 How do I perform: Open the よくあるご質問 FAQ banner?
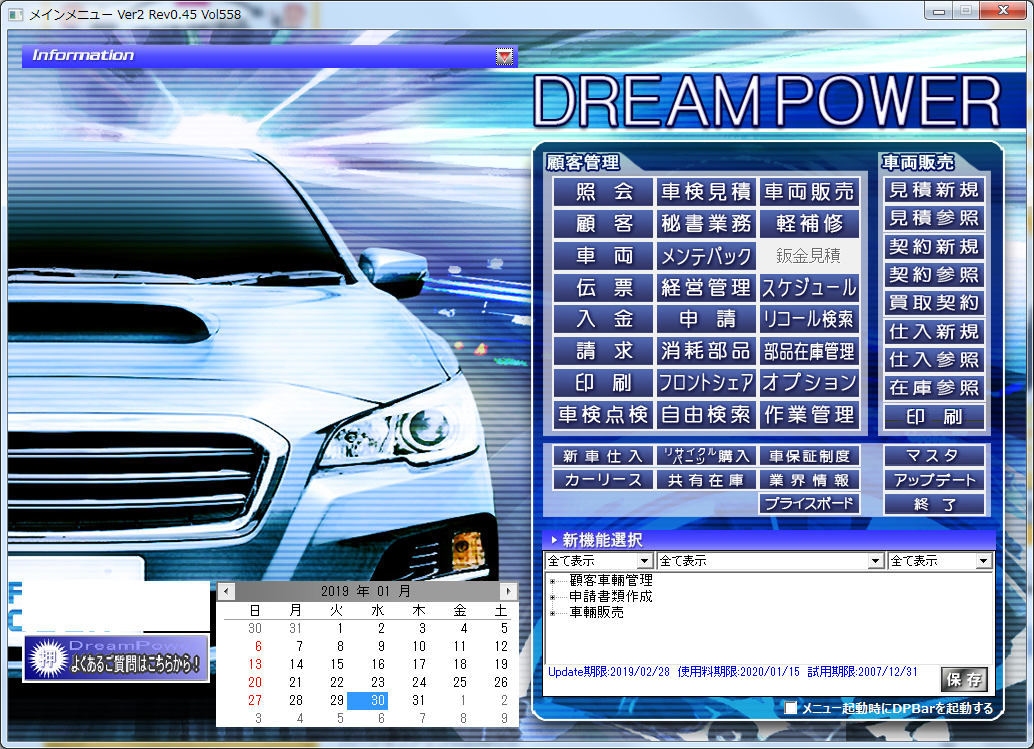pyautogui.click(x=117, y=658)
